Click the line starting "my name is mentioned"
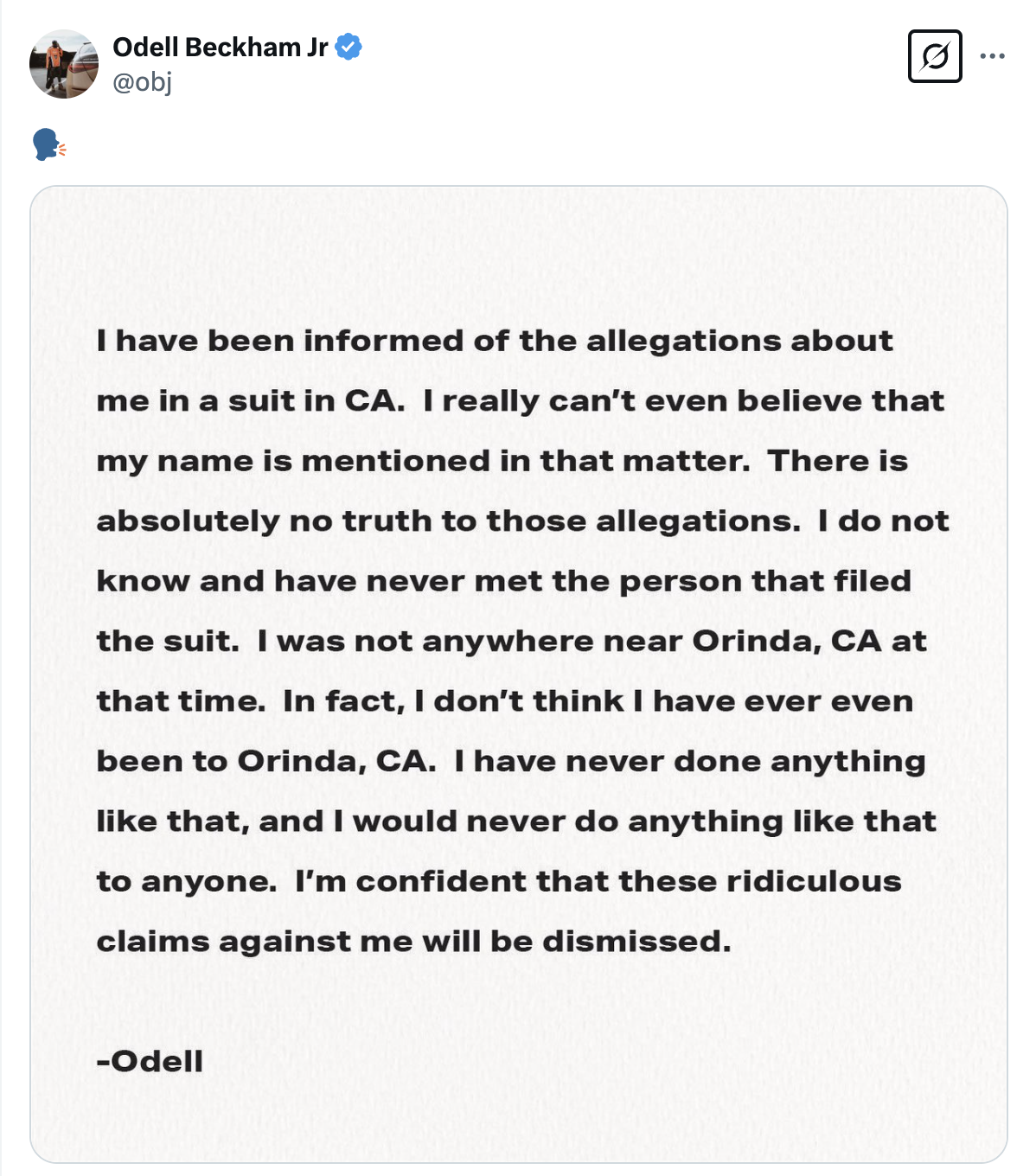 coord(502,462)
